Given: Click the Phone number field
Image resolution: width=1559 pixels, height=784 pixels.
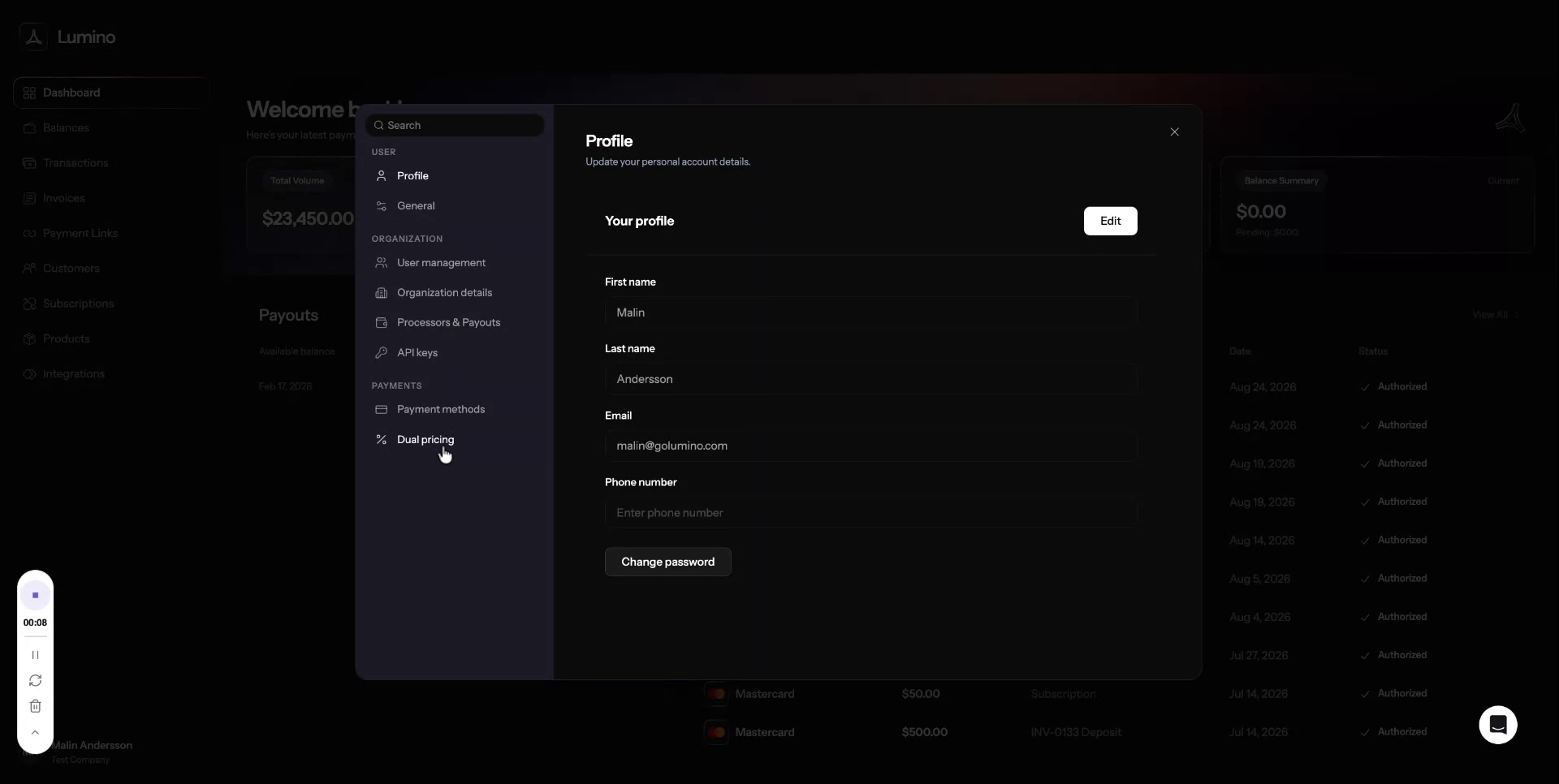Looking at the screenshot, I should pos(870,513).
